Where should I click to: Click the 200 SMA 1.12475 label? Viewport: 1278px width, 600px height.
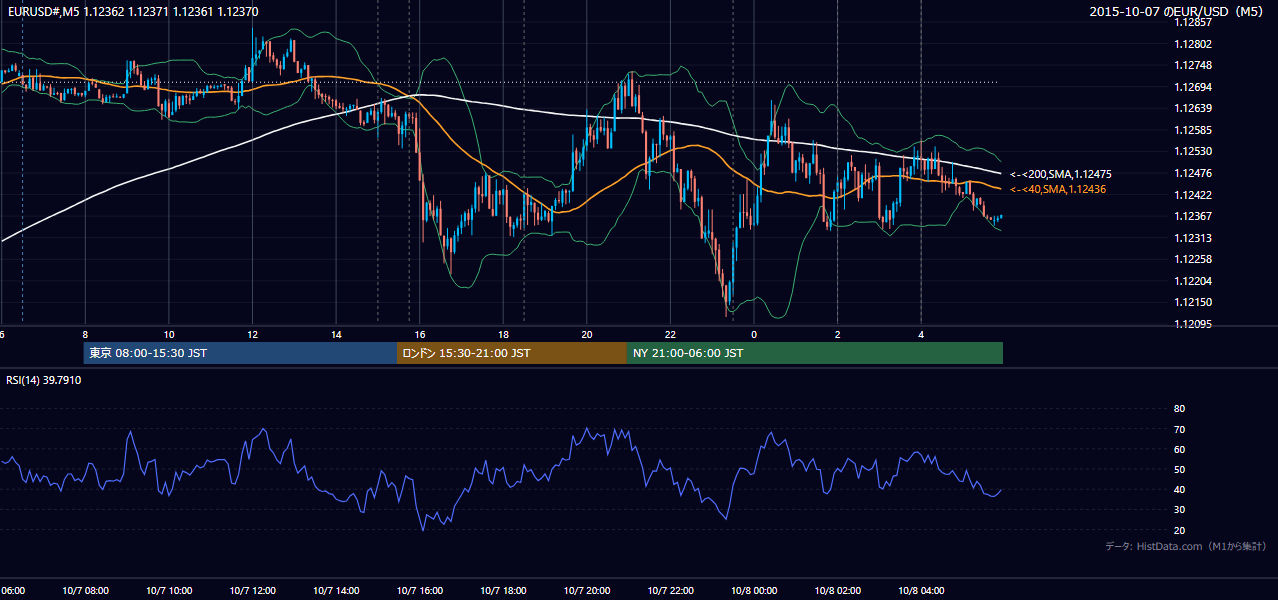(1061, 174)
